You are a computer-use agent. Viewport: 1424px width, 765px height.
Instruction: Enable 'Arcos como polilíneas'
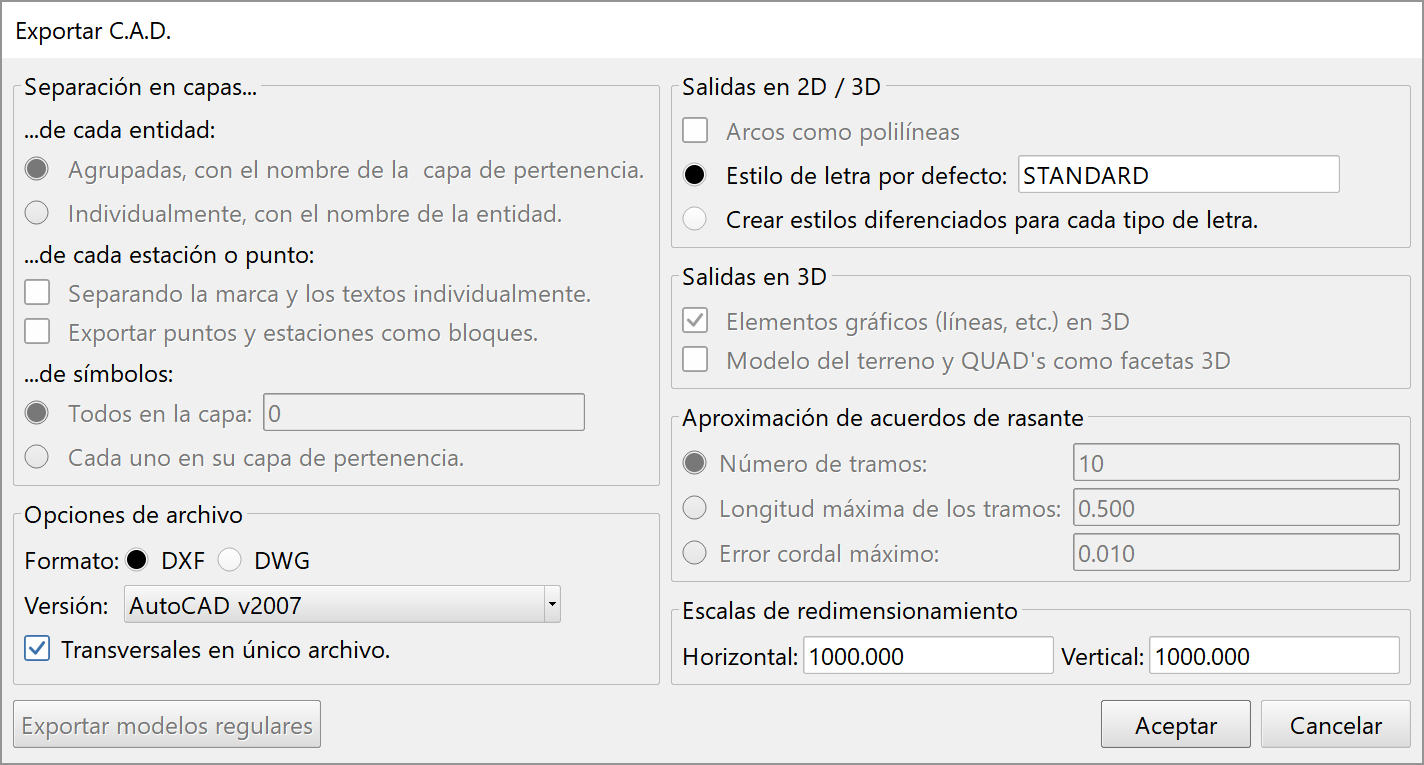click(x=695, y=130)
